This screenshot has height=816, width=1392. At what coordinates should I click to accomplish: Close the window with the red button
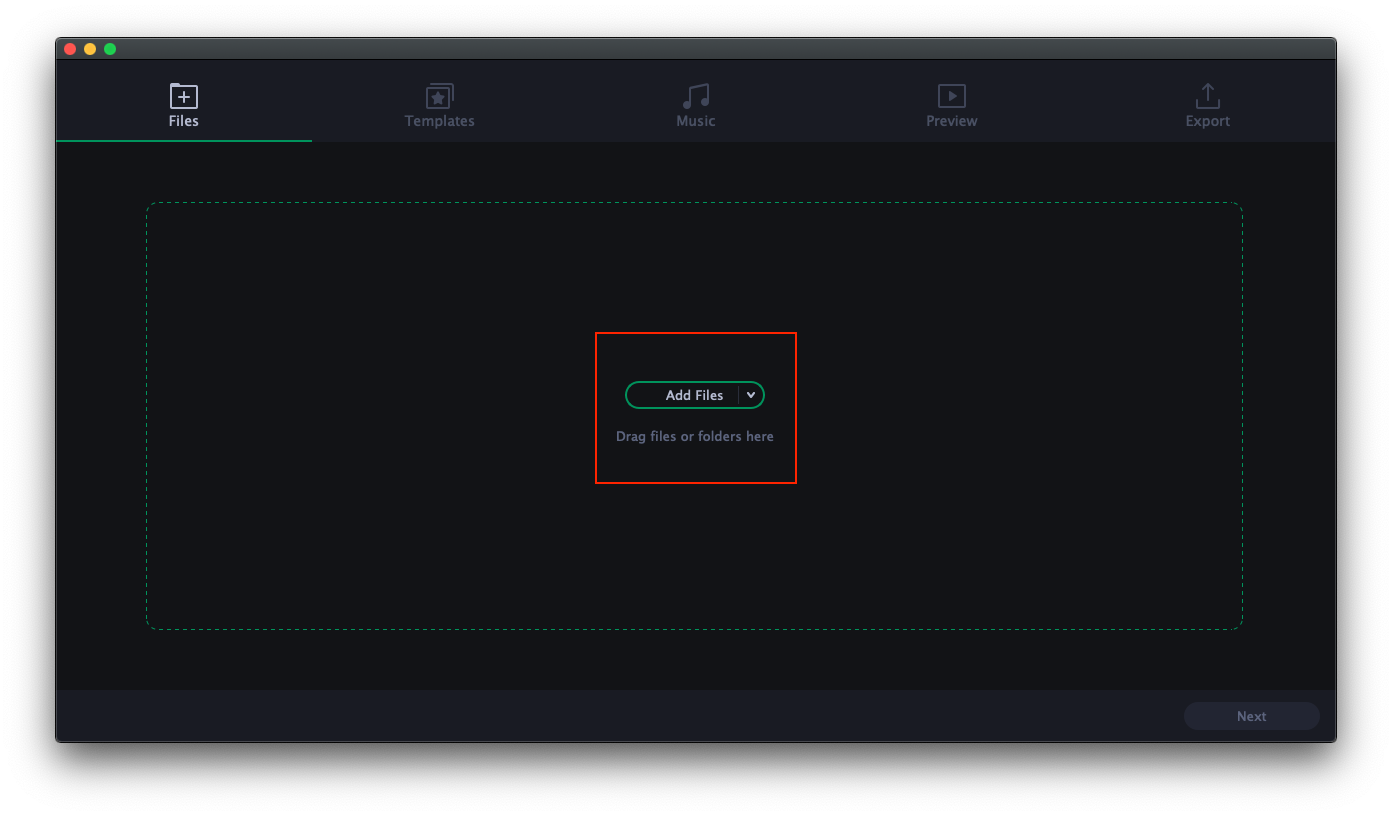point(70,48)
